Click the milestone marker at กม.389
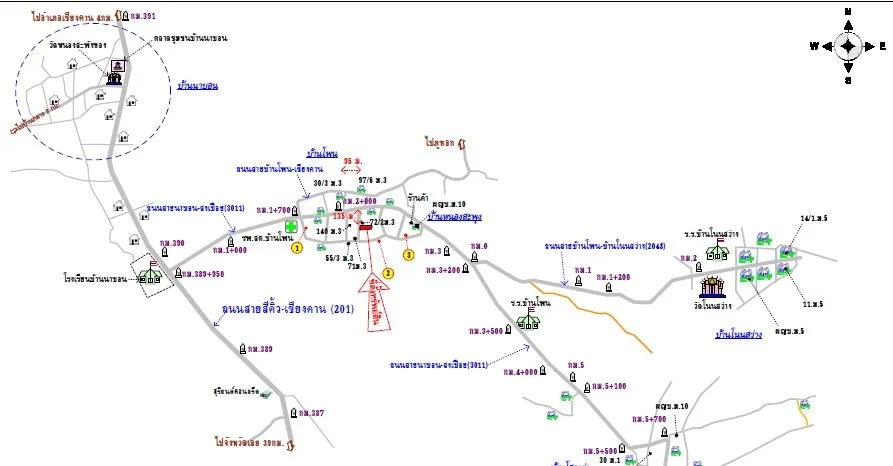 pyautogui.click(x=243, y=348)
